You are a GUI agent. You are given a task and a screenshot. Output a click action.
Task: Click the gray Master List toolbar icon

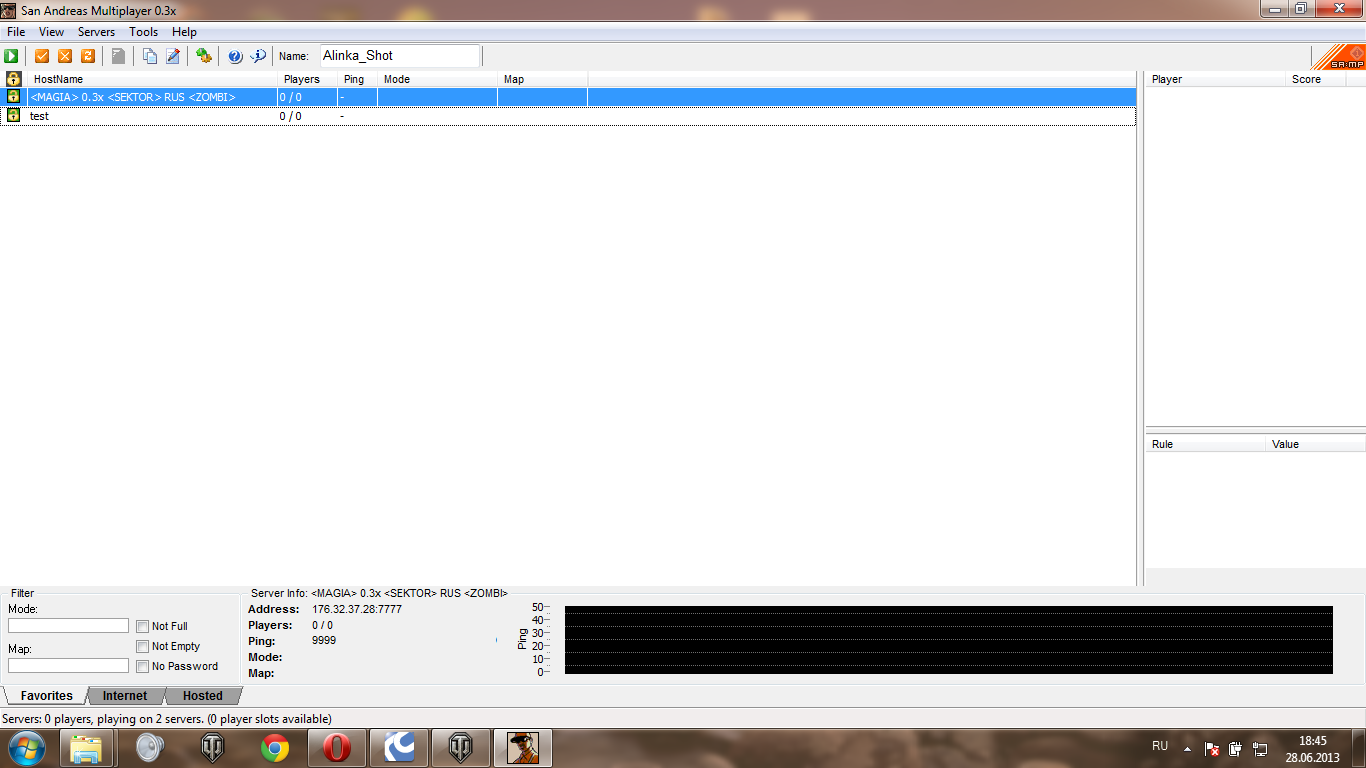118,56
